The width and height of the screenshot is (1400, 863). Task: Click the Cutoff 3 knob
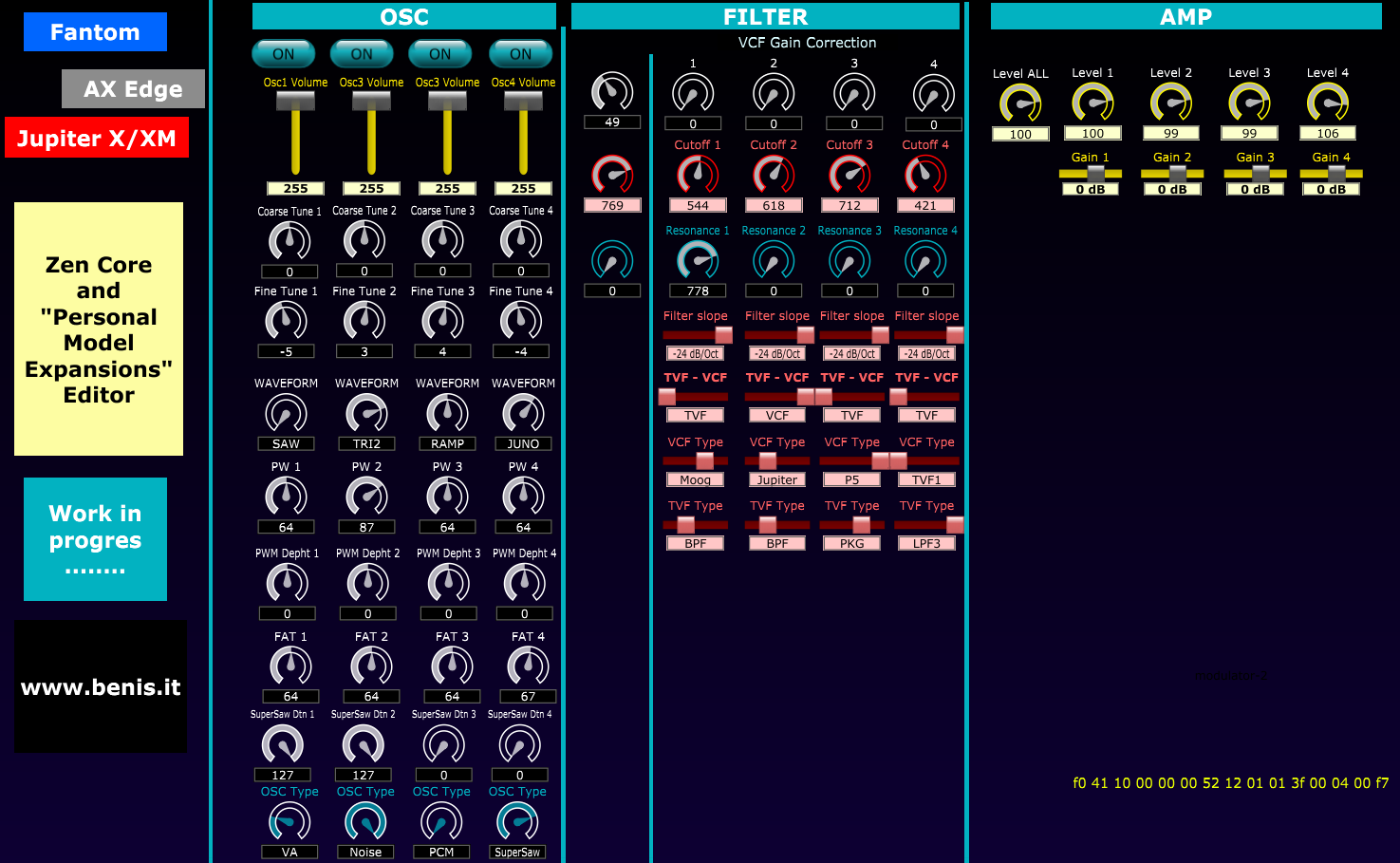849,175
